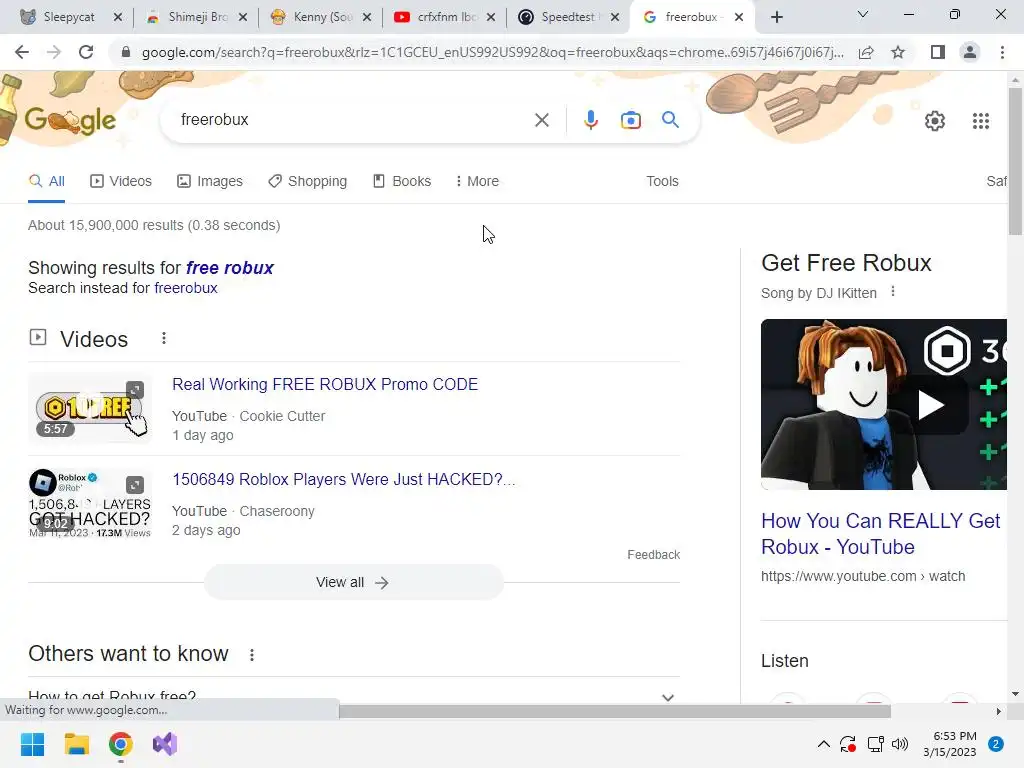Click 9:02 hacked video thumbnail

click(90, 504)
